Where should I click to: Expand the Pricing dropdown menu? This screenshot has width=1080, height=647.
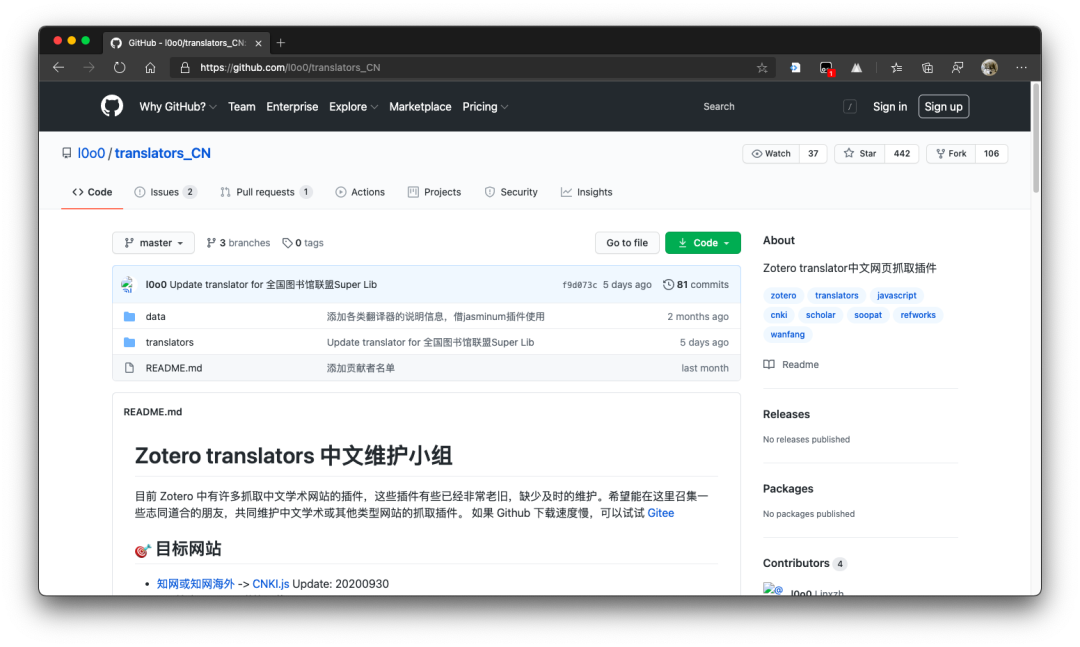coord(485,107)
